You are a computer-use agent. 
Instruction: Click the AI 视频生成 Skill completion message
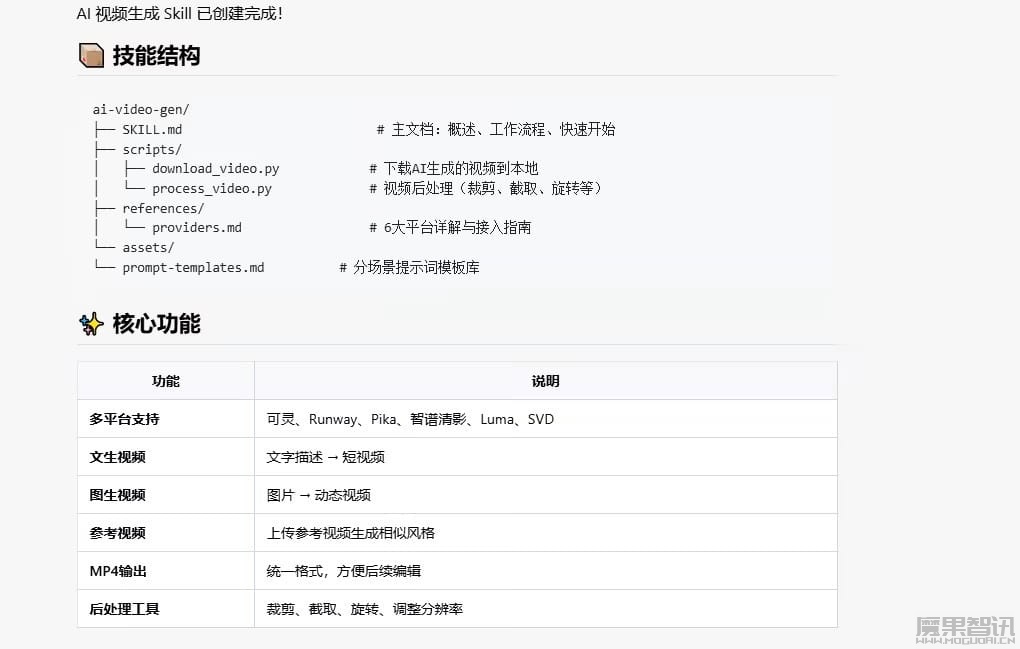click(x=177, y=14)
